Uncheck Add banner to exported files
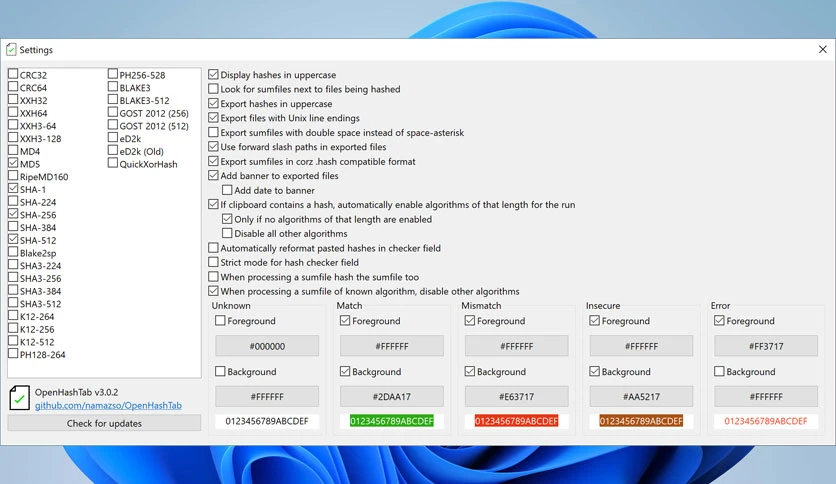The image size is (836, 484). point(213,175)
